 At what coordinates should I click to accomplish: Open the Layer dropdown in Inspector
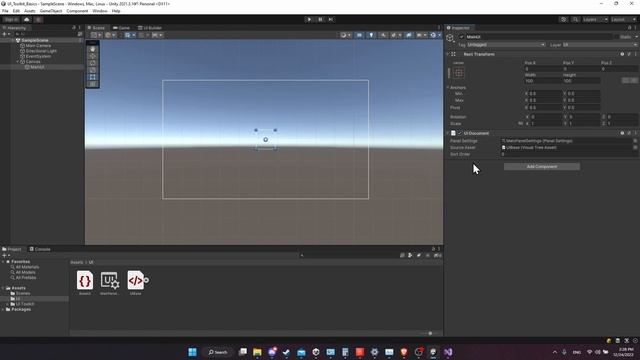tap(600, 45)
